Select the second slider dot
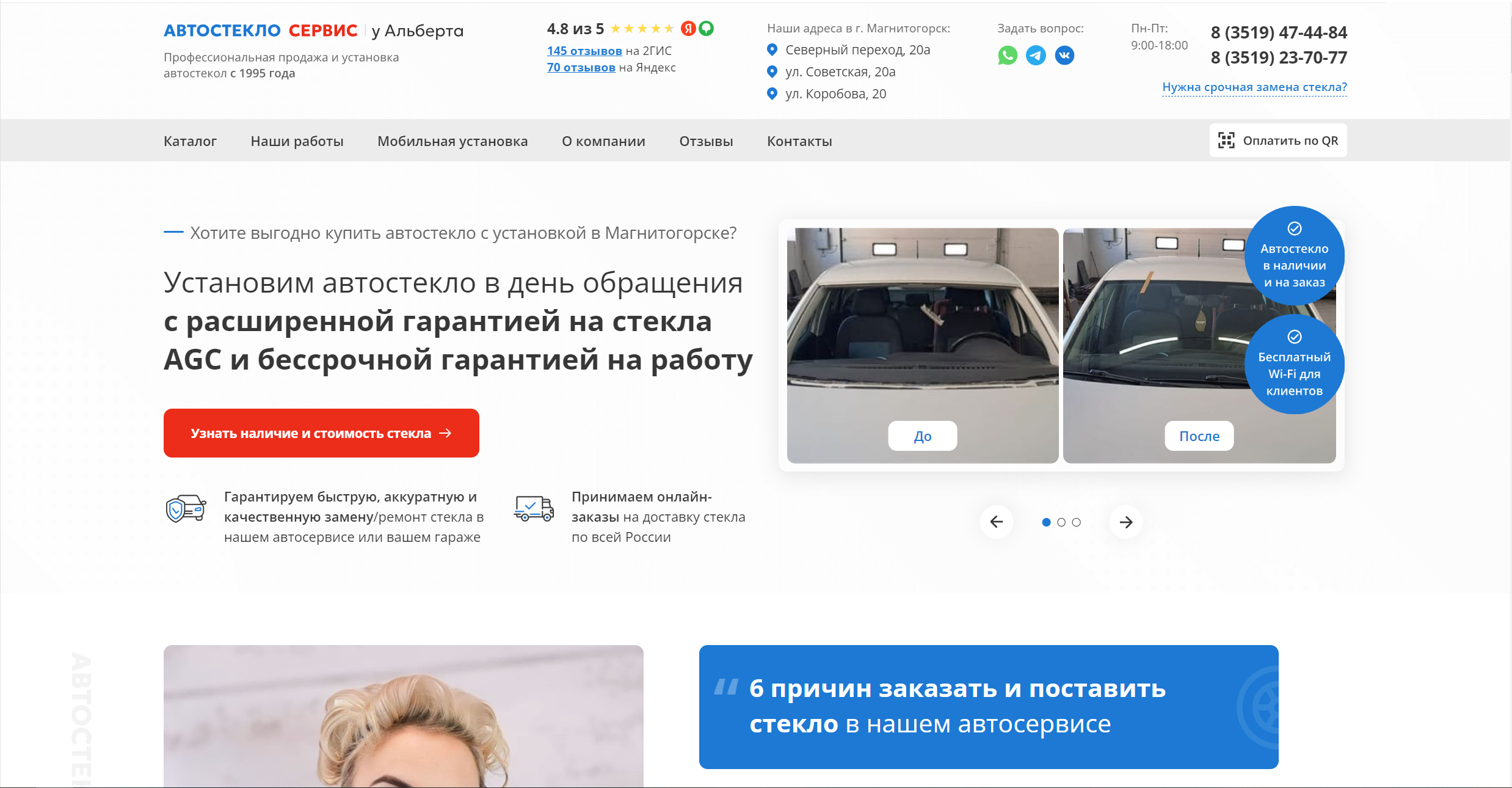The width and height of the screenshot is (1512, 788). pyautogui.click(x=1061, y=522)
